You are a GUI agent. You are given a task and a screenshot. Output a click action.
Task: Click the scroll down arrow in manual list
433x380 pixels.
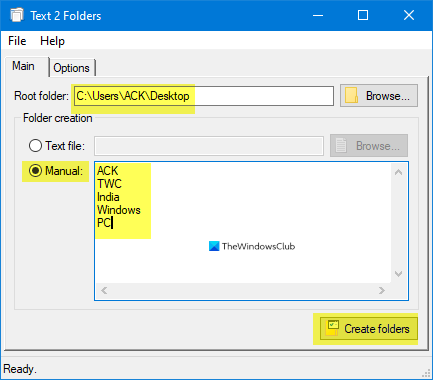tap(398, 274)
